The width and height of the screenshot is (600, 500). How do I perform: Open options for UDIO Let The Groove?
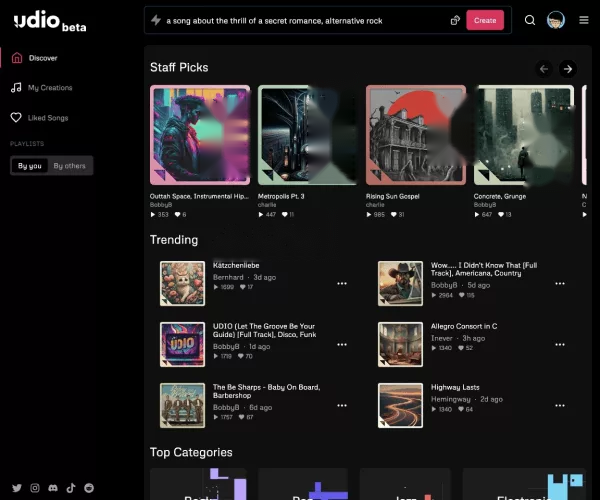click(x=342, y=344)
